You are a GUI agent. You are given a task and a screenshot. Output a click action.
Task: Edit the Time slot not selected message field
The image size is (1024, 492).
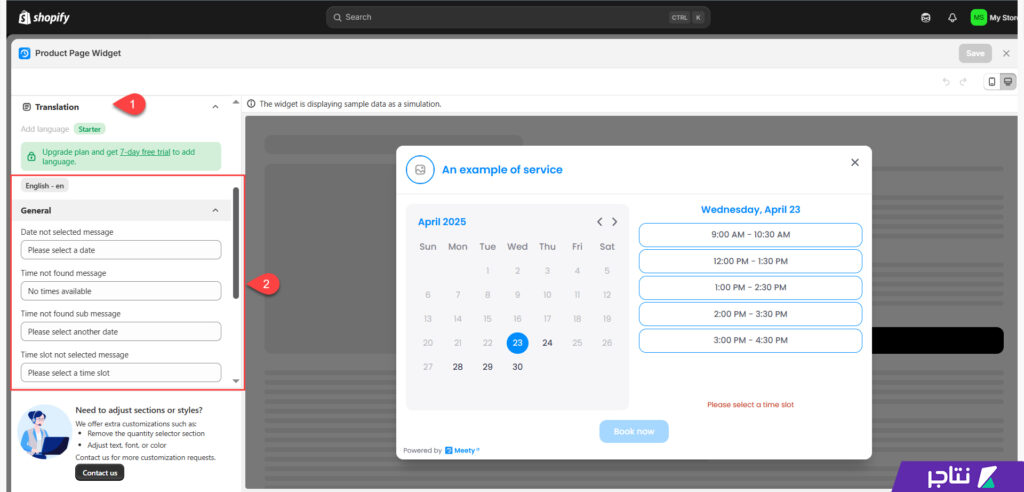point(121,372)
